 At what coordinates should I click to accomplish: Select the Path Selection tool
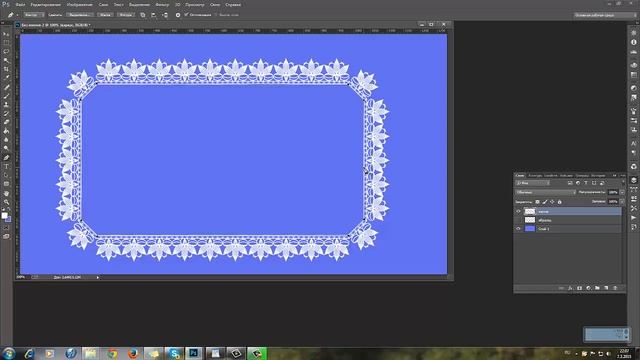[x=6, y=175]
